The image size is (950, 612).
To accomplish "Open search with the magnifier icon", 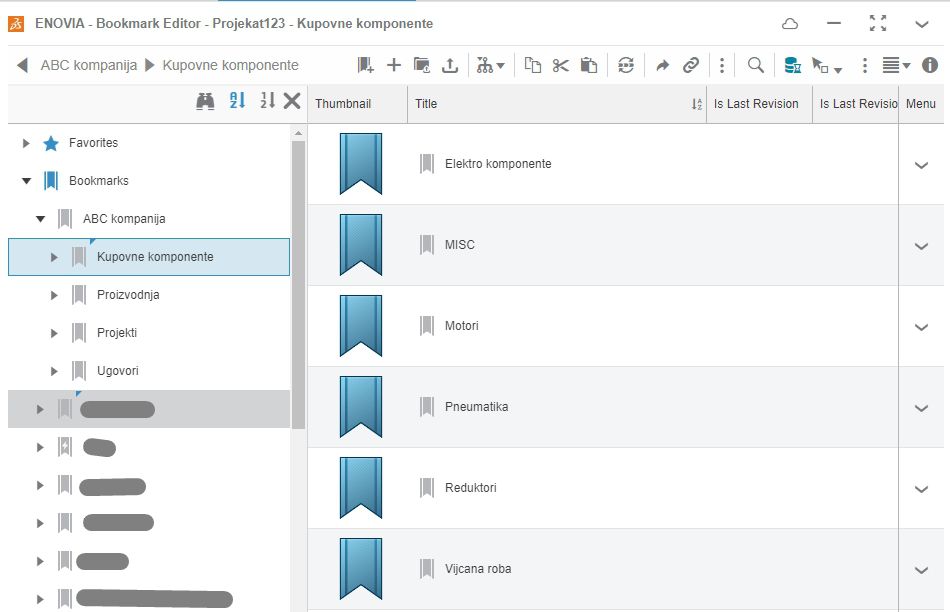I will 755,64.
